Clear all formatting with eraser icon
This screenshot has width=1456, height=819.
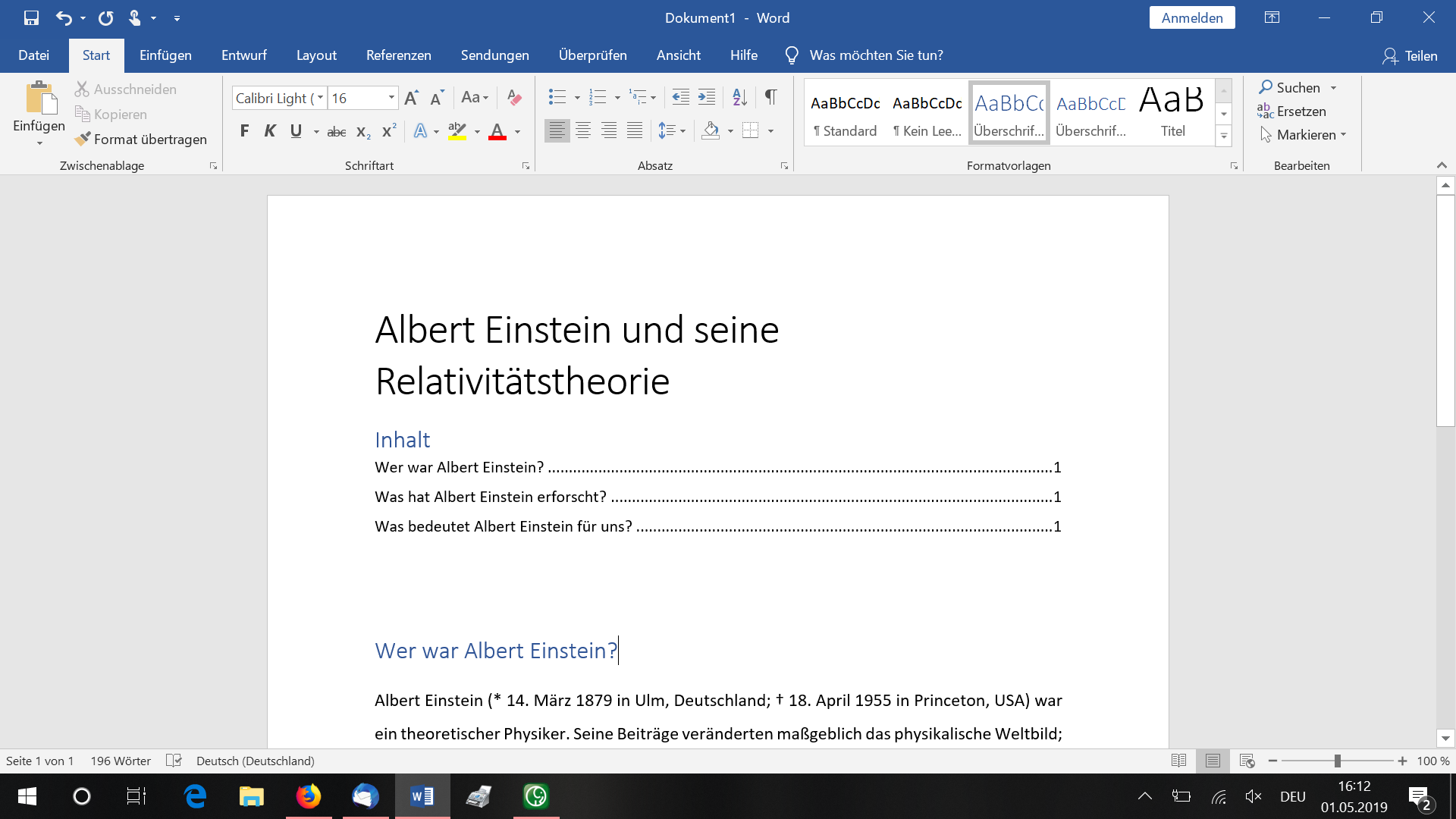514,97
